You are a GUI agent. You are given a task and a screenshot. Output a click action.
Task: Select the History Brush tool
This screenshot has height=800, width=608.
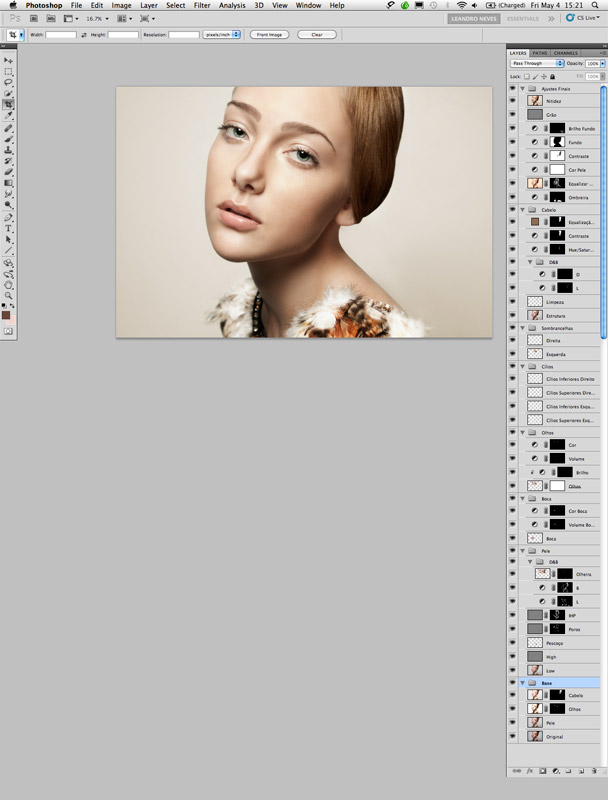8,161
